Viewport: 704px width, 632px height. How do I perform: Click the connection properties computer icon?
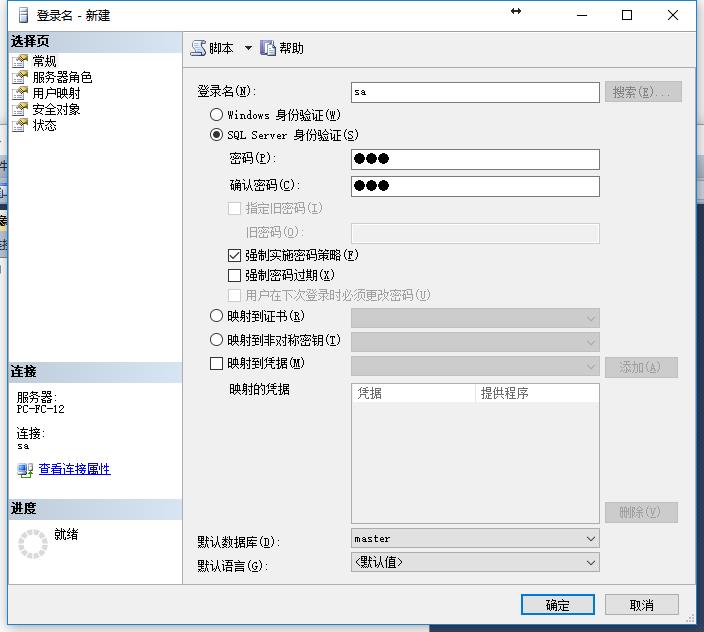click(x=25, y=470)
